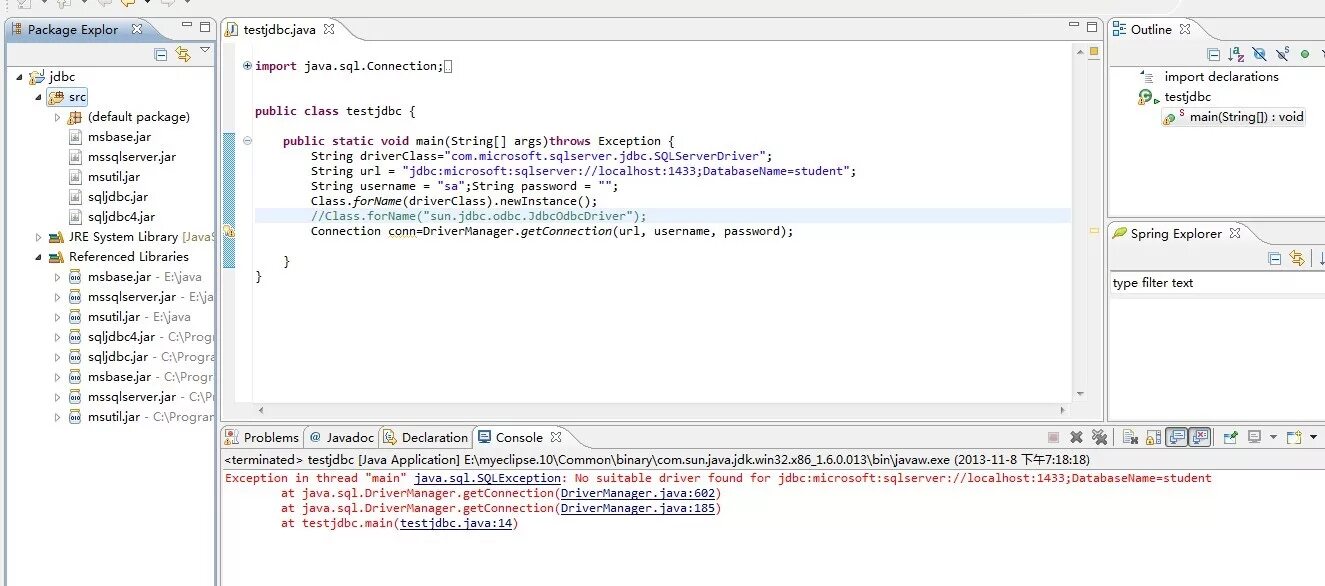Click yellow overview ruler warning marker
Image resolution: width=1325 pixels, height=586 pixels.
coord(1093,231)
